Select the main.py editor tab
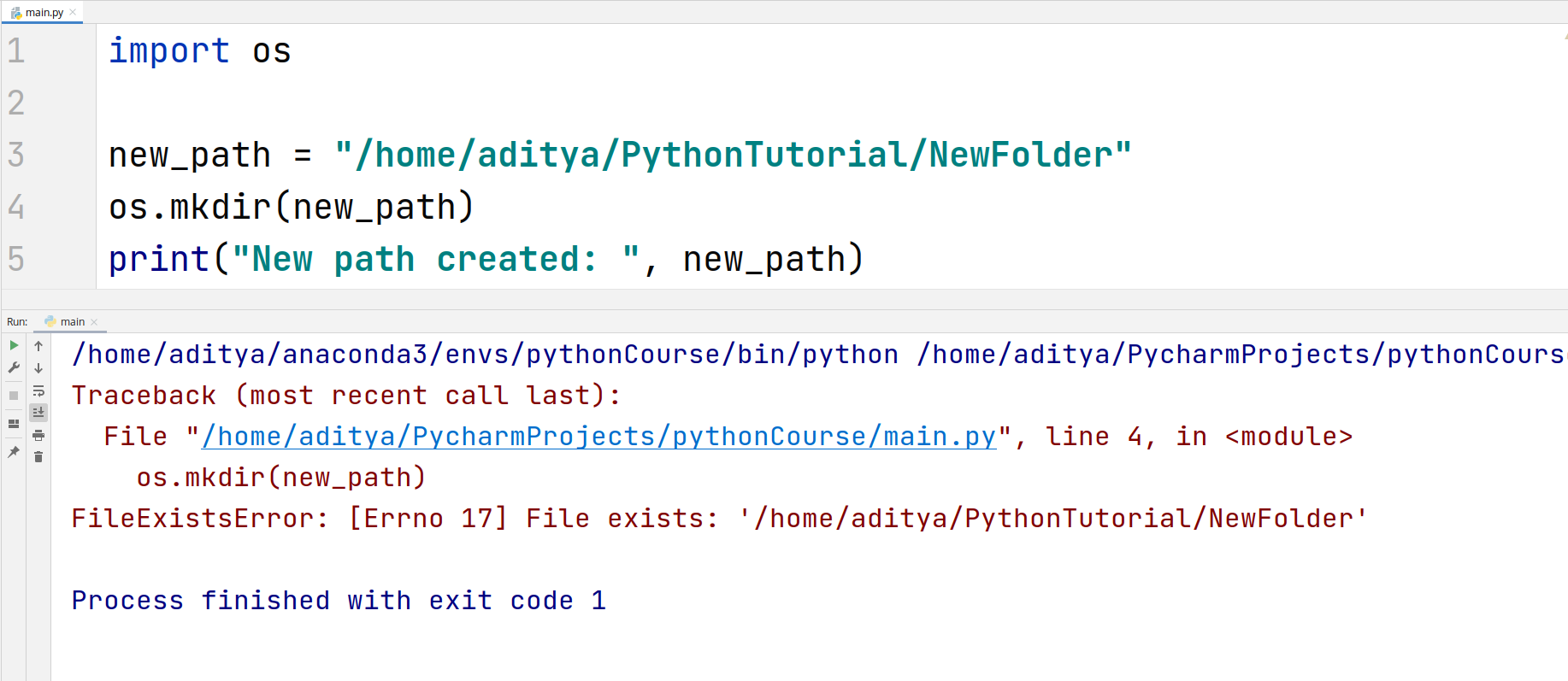 tap(44, 13)
